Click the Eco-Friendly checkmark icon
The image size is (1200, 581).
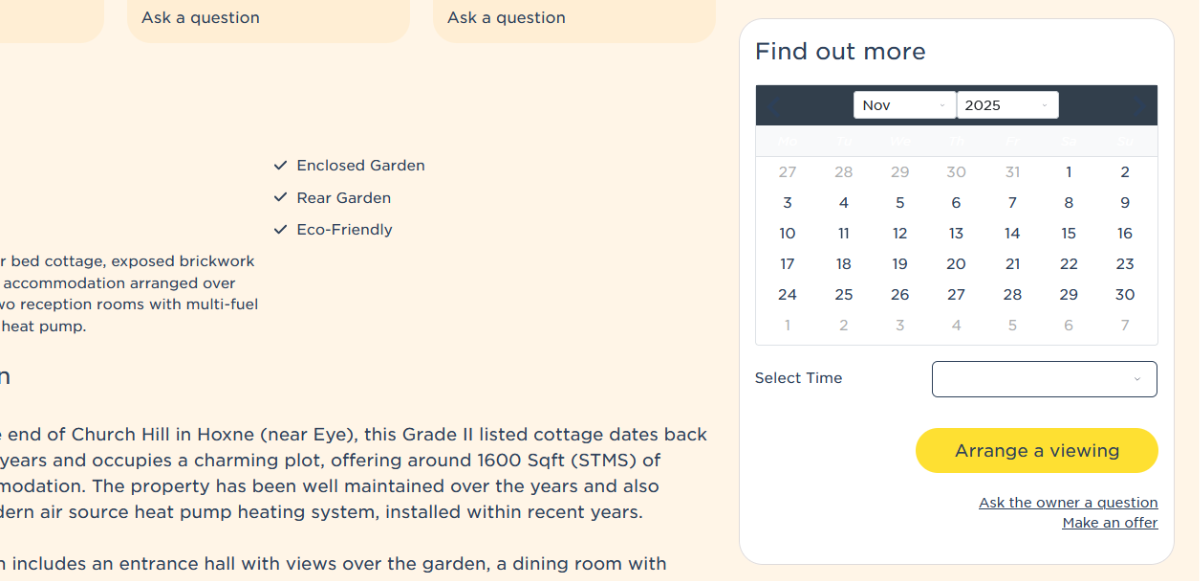tap(281, 230)
